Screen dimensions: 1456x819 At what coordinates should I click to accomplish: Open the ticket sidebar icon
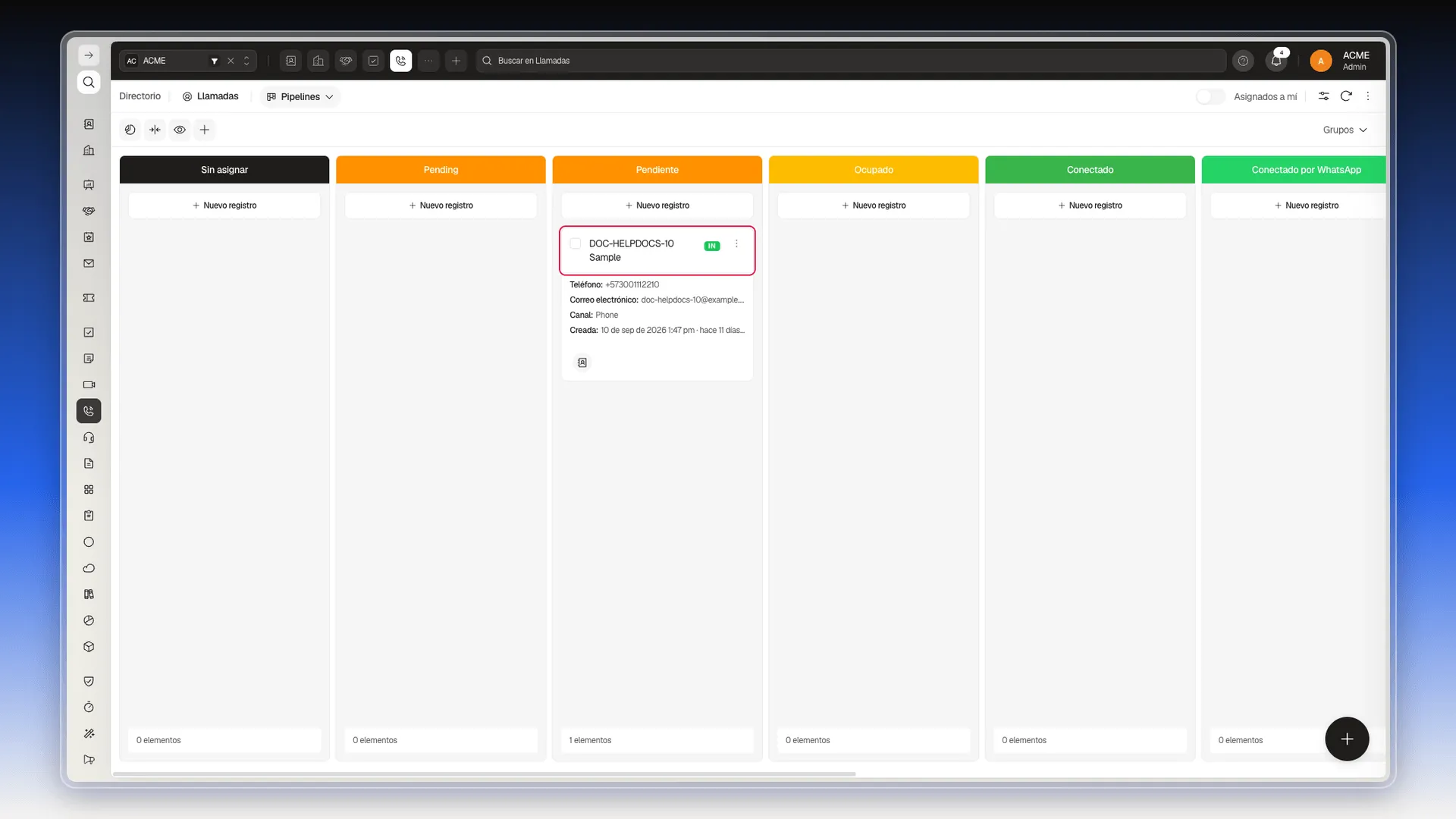[x=89, y=298]
